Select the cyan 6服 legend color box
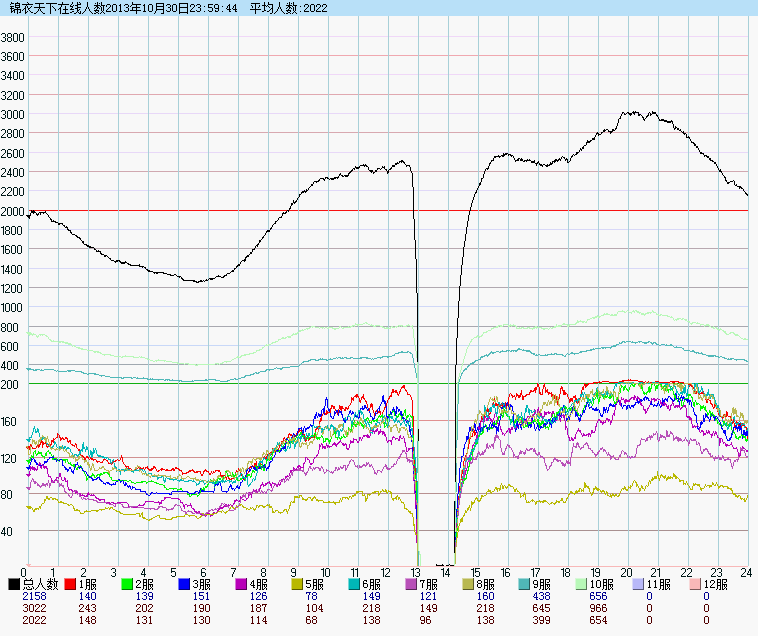Screen dimensions: 758x636 355,583
